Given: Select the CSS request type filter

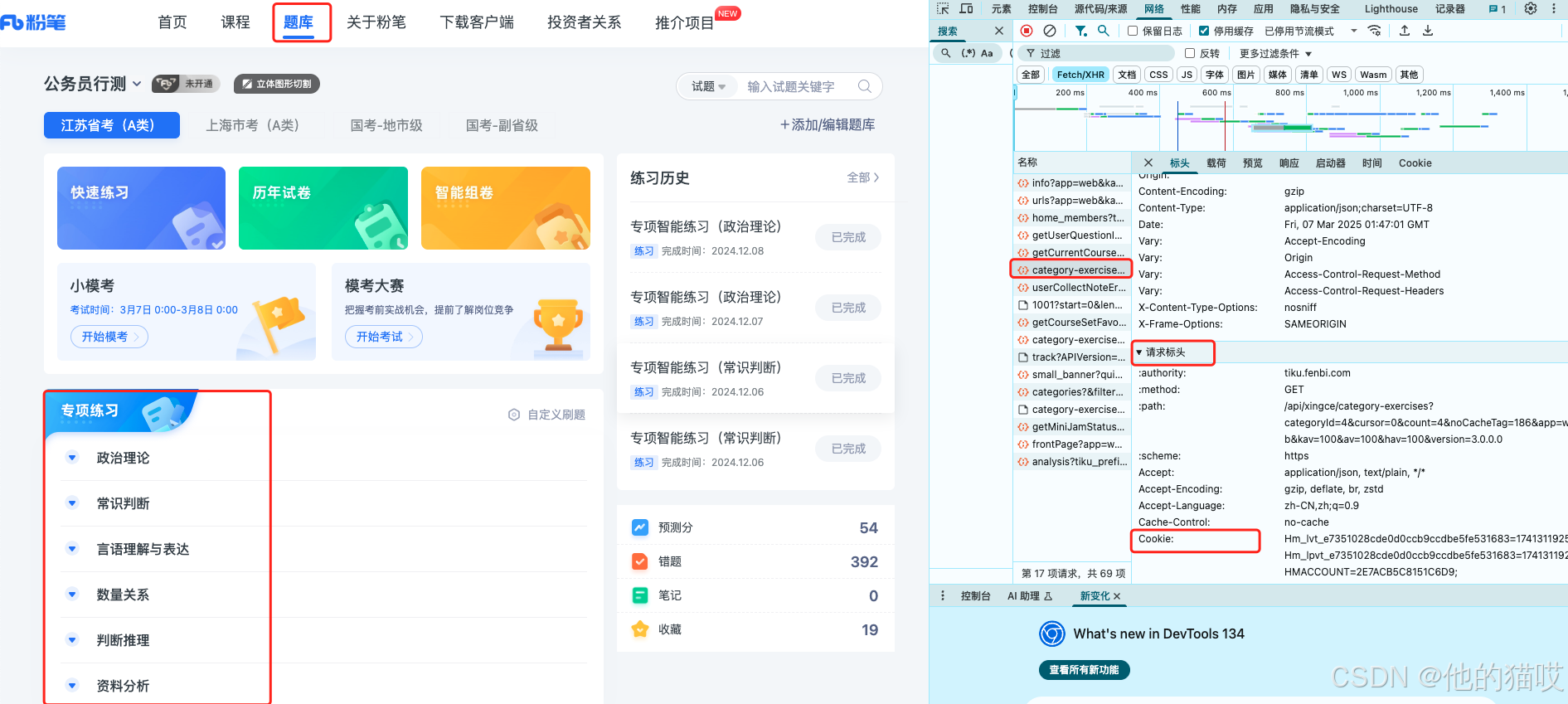Looking at the screenshot, I should click(x=1158, y=75).
